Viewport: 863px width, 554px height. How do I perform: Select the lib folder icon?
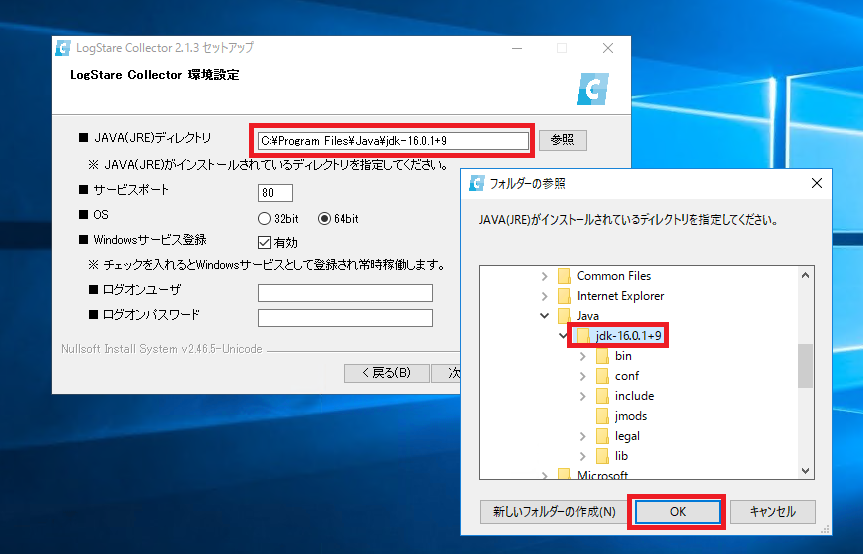603,456
